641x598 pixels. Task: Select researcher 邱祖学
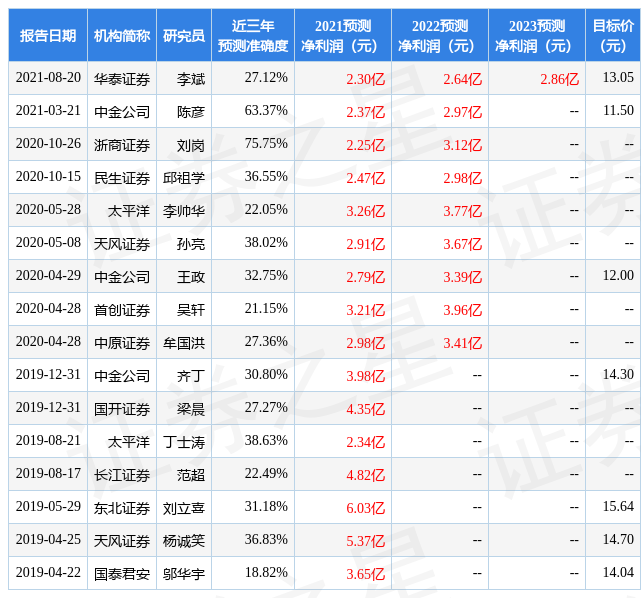(x=184, y=178)
